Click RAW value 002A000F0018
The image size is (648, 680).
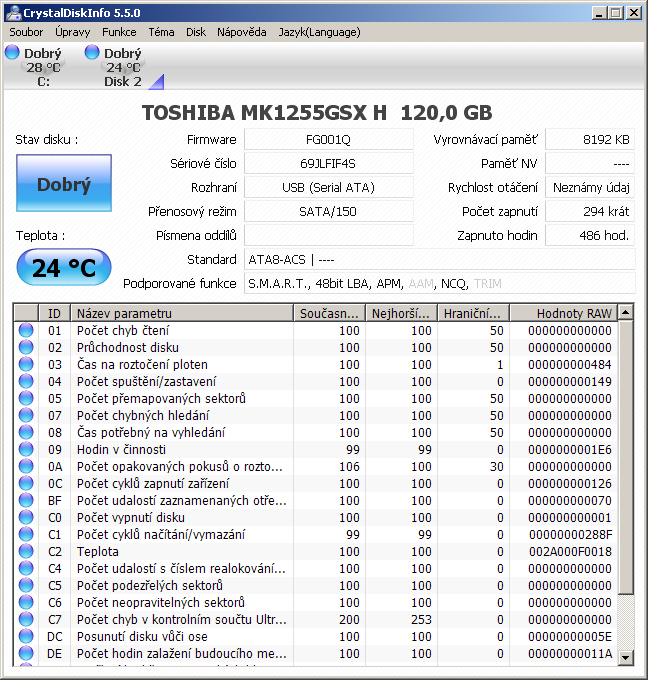pos(570,551)
